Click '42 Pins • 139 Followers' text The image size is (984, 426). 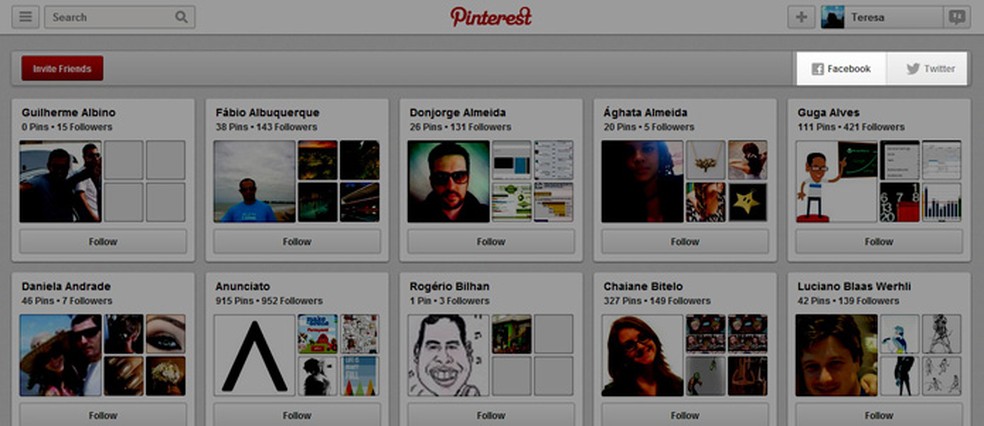click(x=848, y=301)
